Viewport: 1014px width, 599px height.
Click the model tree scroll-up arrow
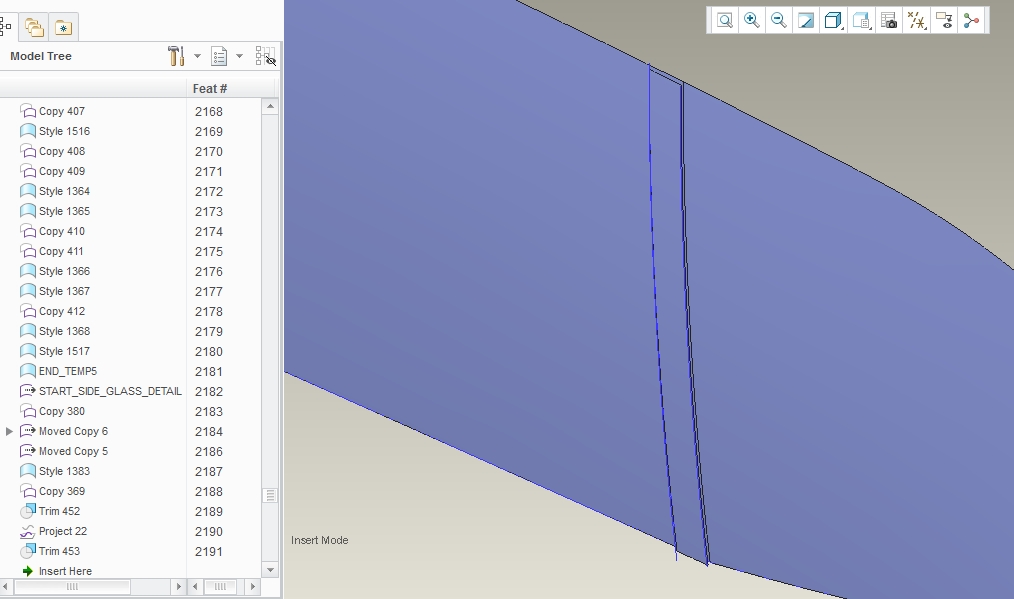pos(270,106)
